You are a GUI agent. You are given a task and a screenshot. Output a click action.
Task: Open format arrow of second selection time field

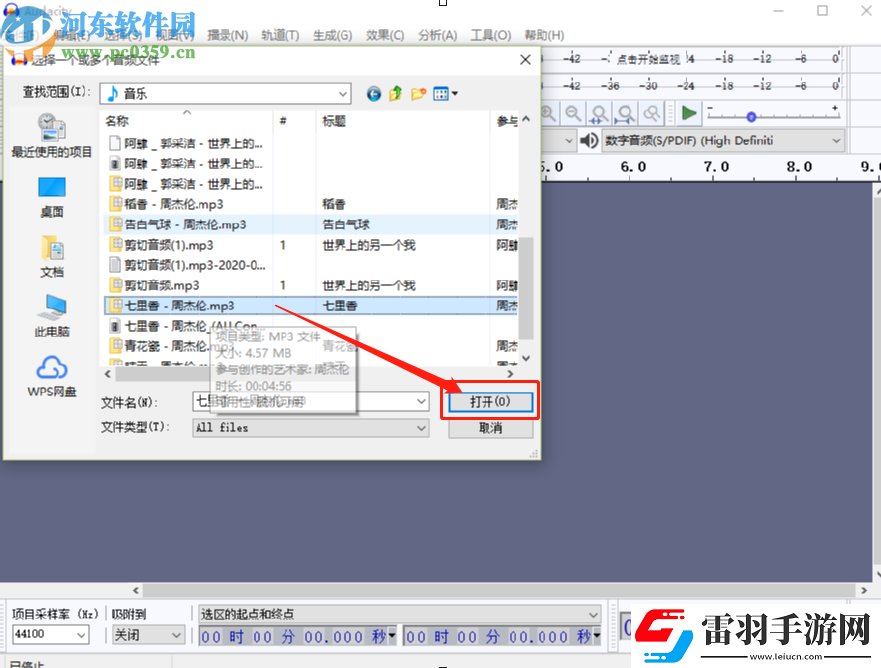coord(596,637)
